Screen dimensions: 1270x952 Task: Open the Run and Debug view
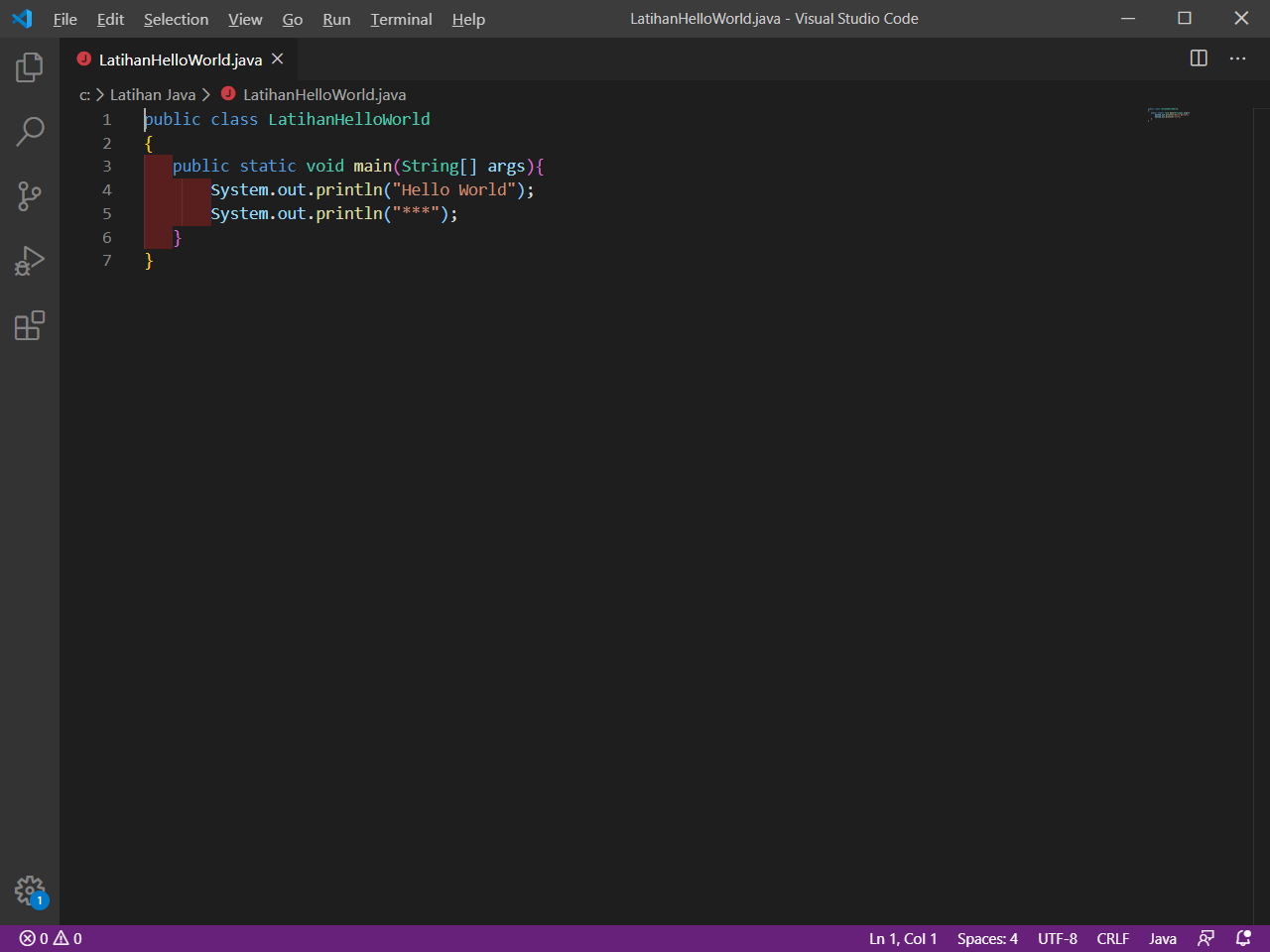coord(30,261)
